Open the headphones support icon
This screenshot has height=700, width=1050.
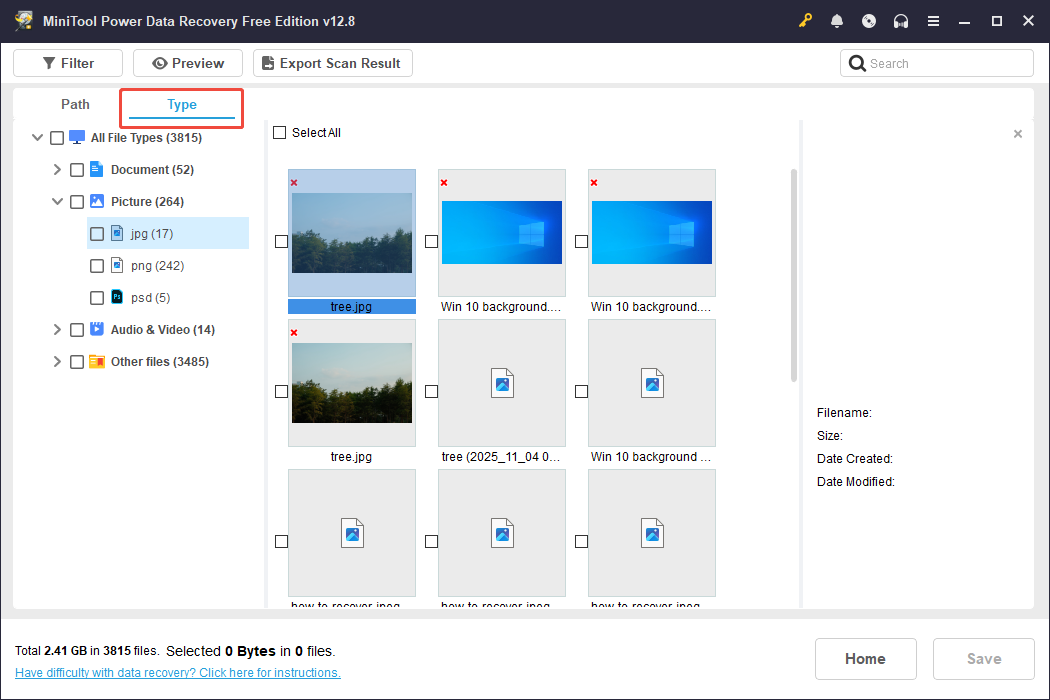(901, 21)
